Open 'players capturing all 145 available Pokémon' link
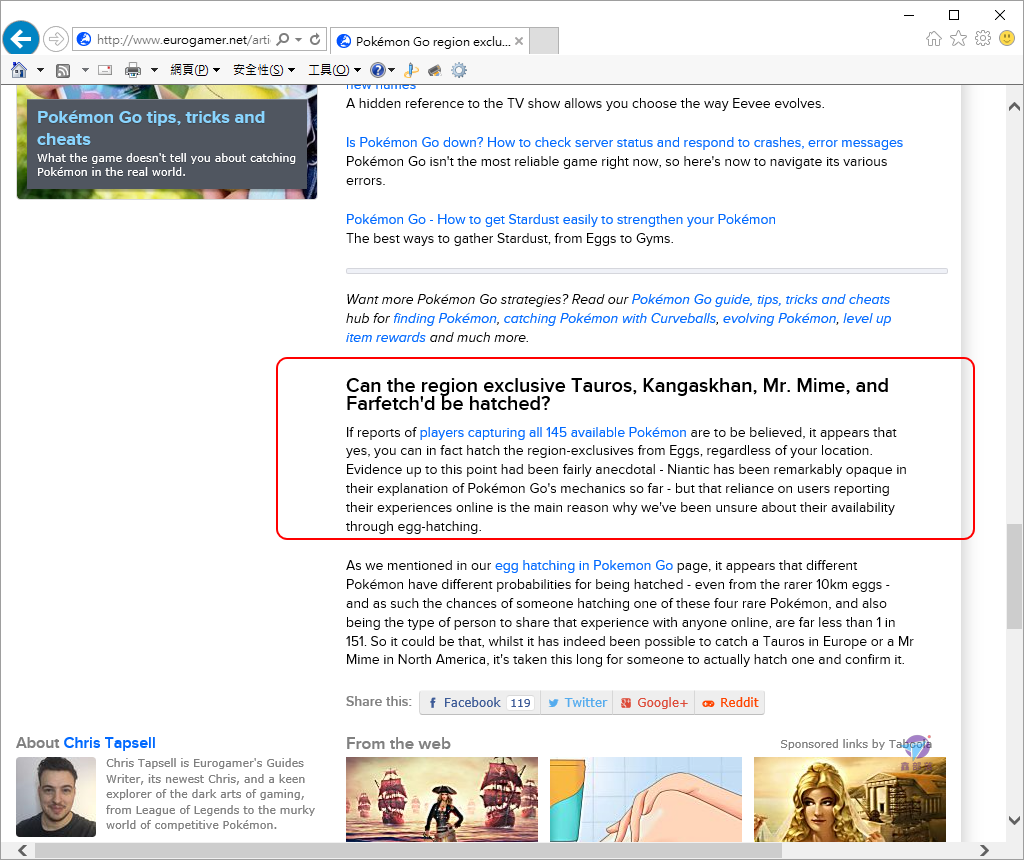 pyautogui.click(x=552, y=432)
